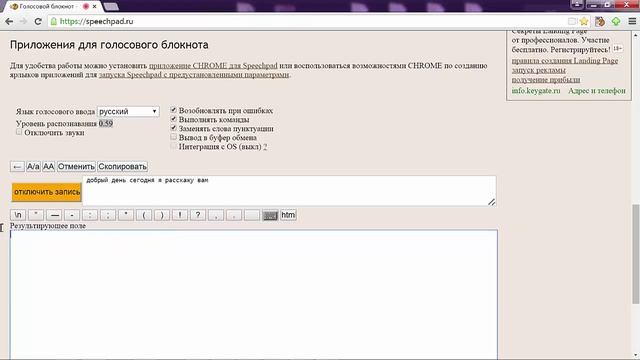Insert a closing parenthesis
640x360 pixels.
pyautogui.click(x=162, y=215)
